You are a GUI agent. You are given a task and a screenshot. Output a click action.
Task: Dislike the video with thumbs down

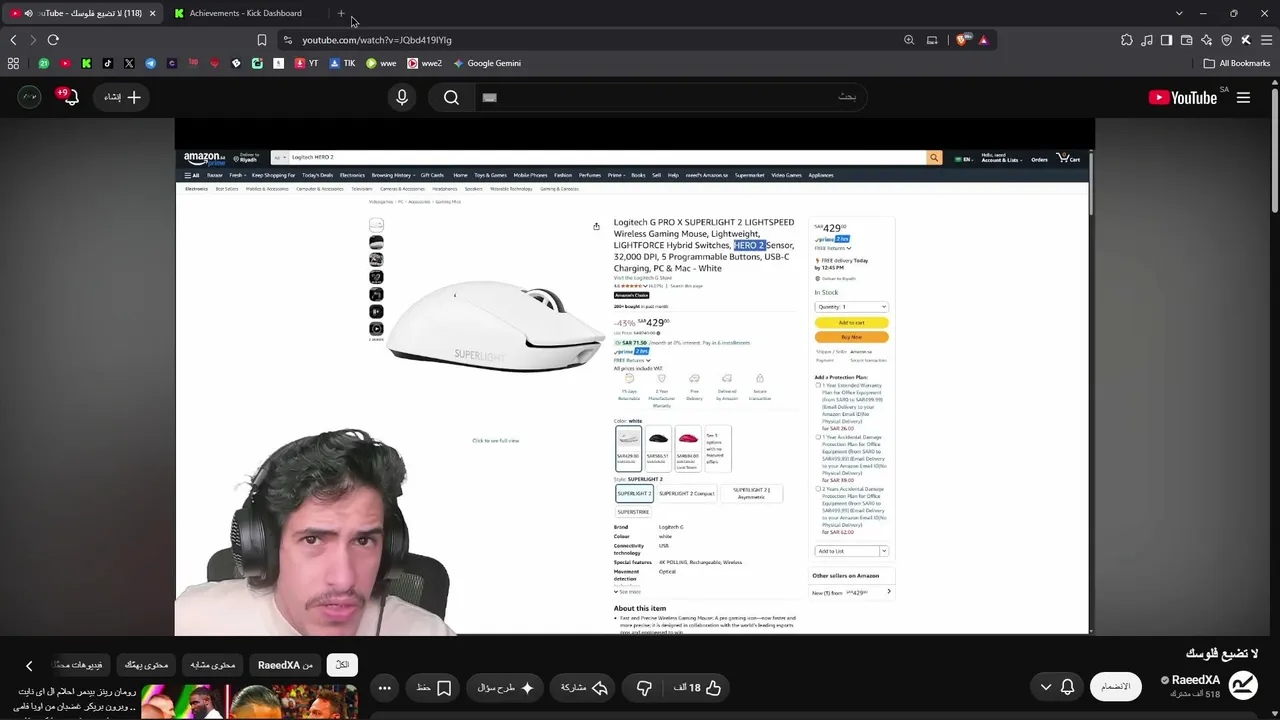coord(644,688)
